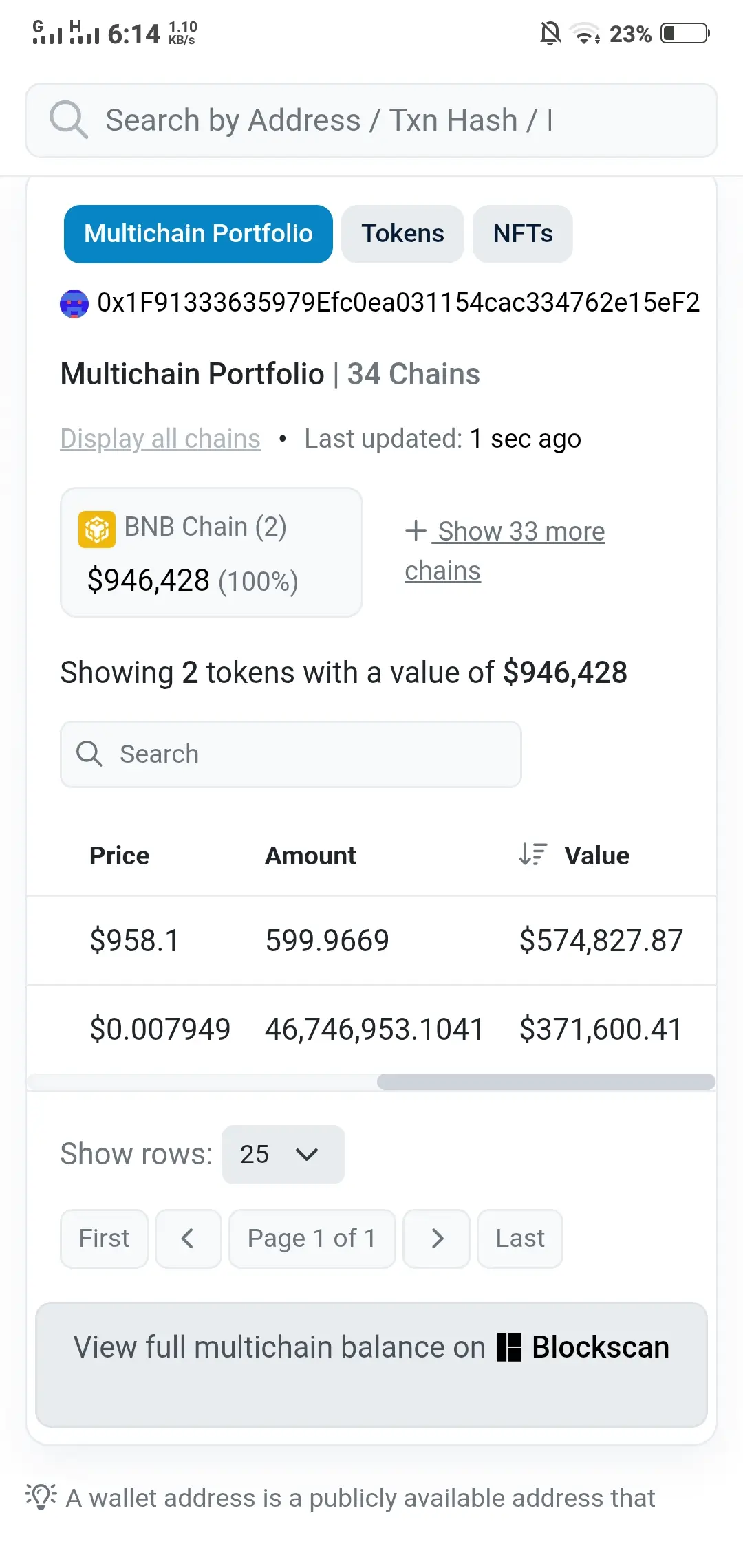The image size is (743, 1568).
Task: Tap the muted notification bell icon
Action: [550, 33]
